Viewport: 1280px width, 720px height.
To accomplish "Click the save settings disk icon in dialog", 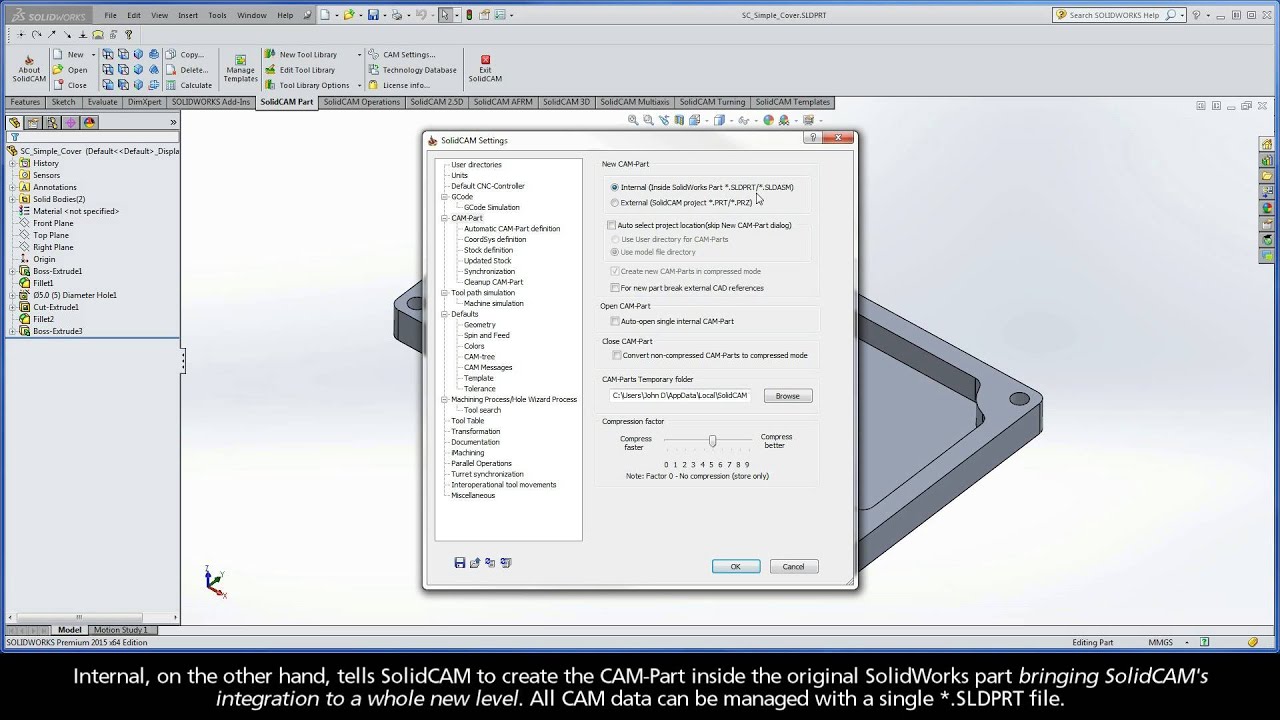I will point(460,563).
